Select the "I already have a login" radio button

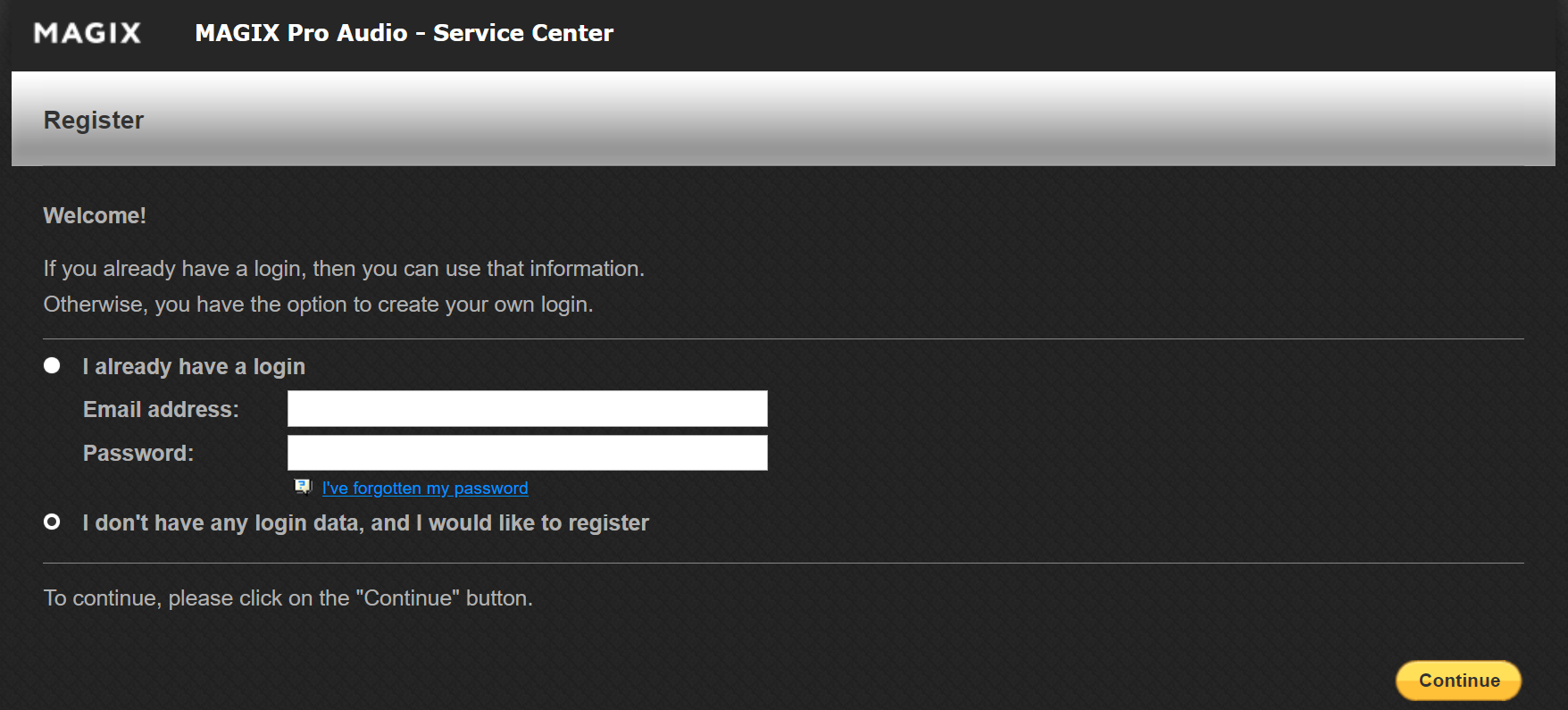point(52,365)
